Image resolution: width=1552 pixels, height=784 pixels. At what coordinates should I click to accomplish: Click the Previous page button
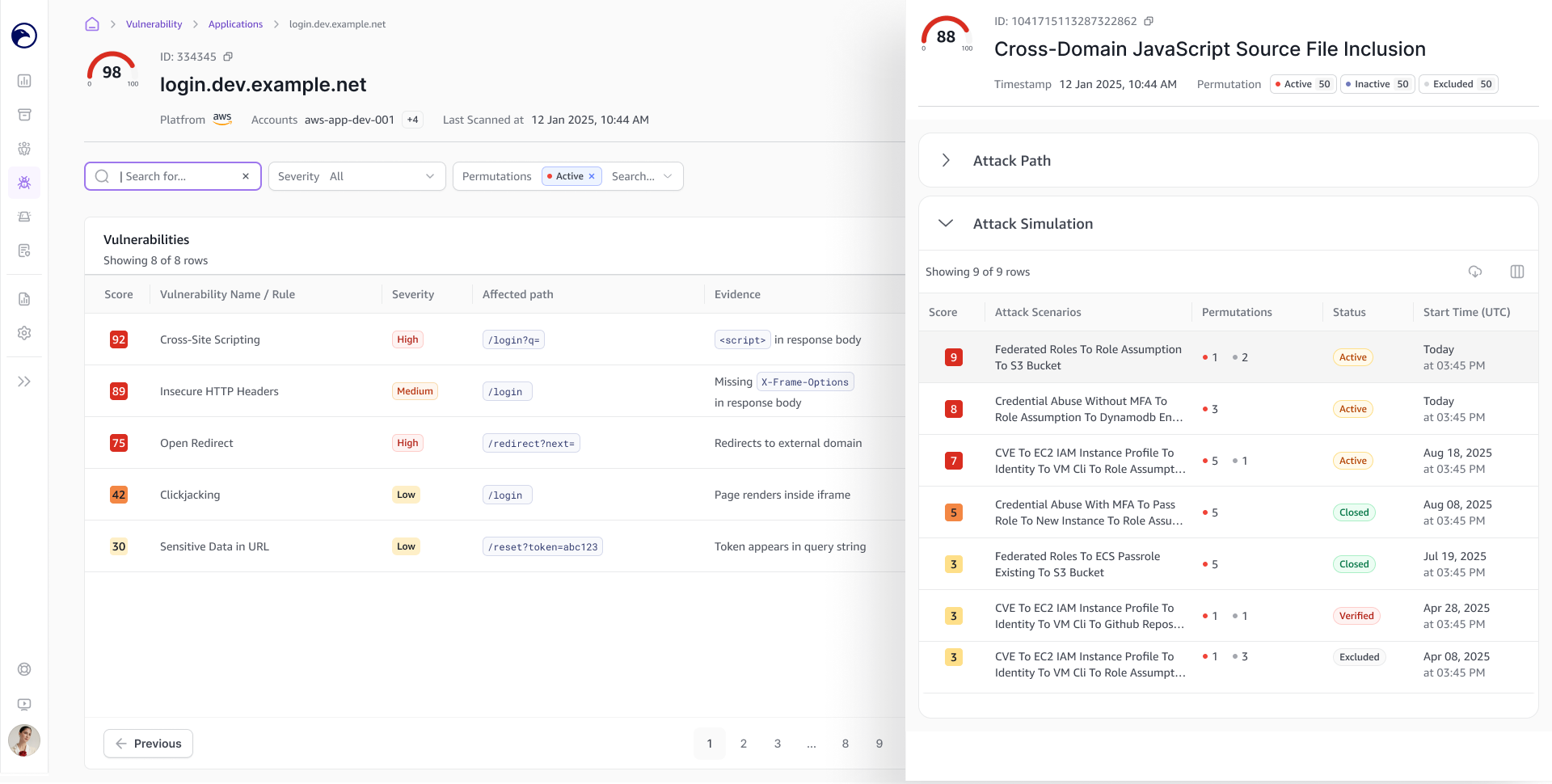(x=148, y=744)
